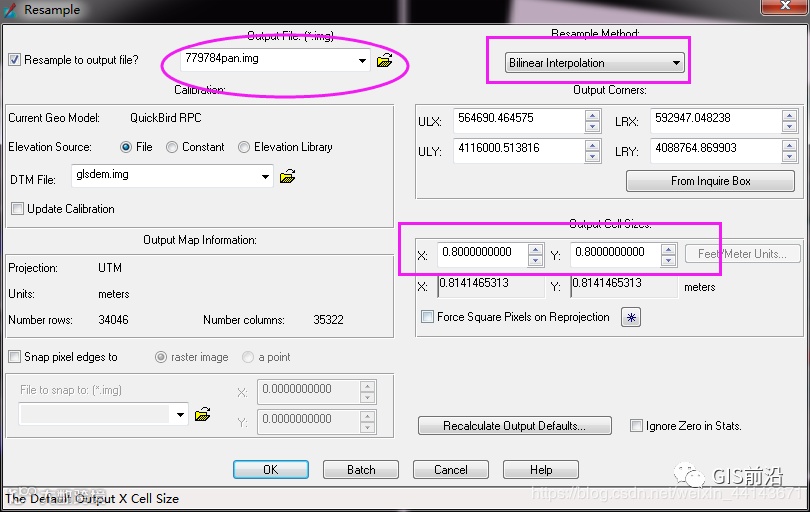Image resolution: width=810 pixels, height=512 pixels.
Task: Decrease output cell size Y with down arrow
Action: (x=668, y=260)
